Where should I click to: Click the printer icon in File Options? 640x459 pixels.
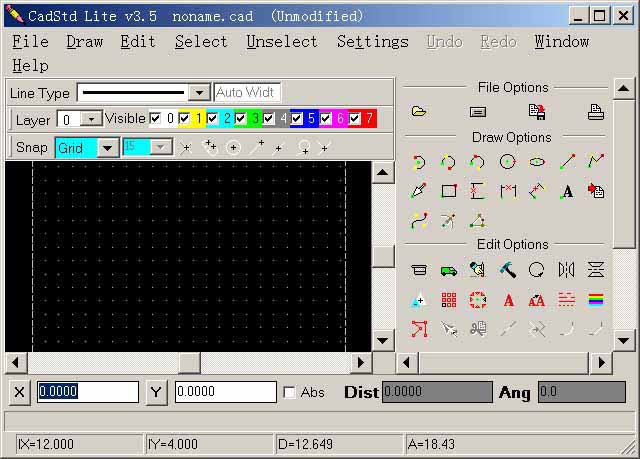coord(596,112)
